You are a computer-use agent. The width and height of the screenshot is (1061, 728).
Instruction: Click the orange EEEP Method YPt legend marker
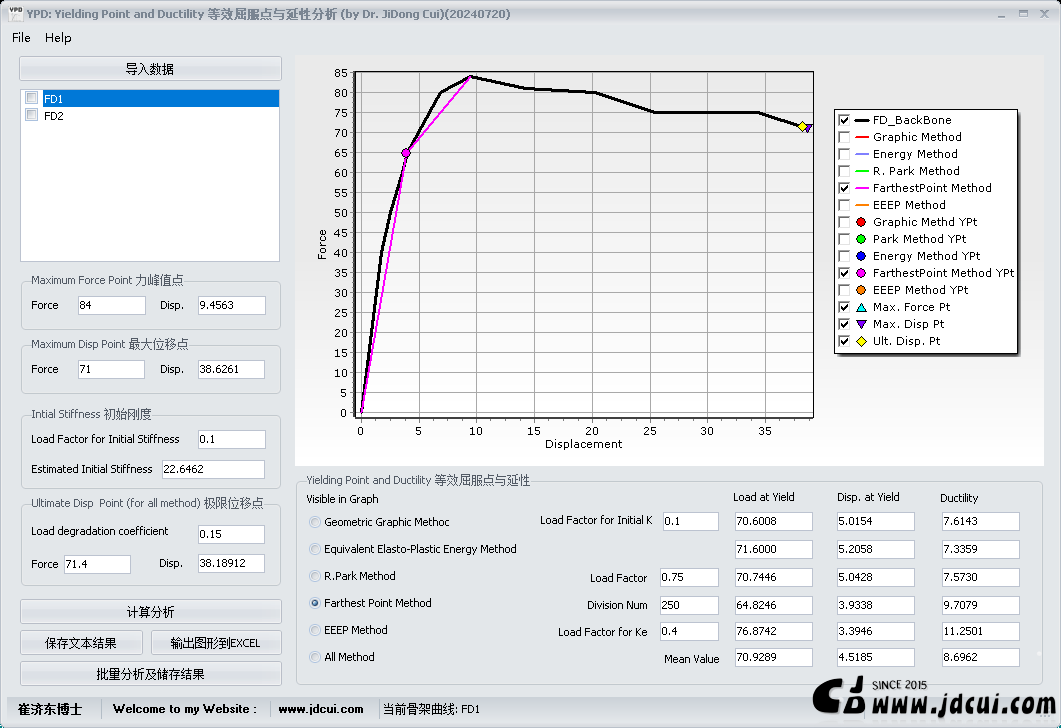pyautogui.click(x=861, y=290)
